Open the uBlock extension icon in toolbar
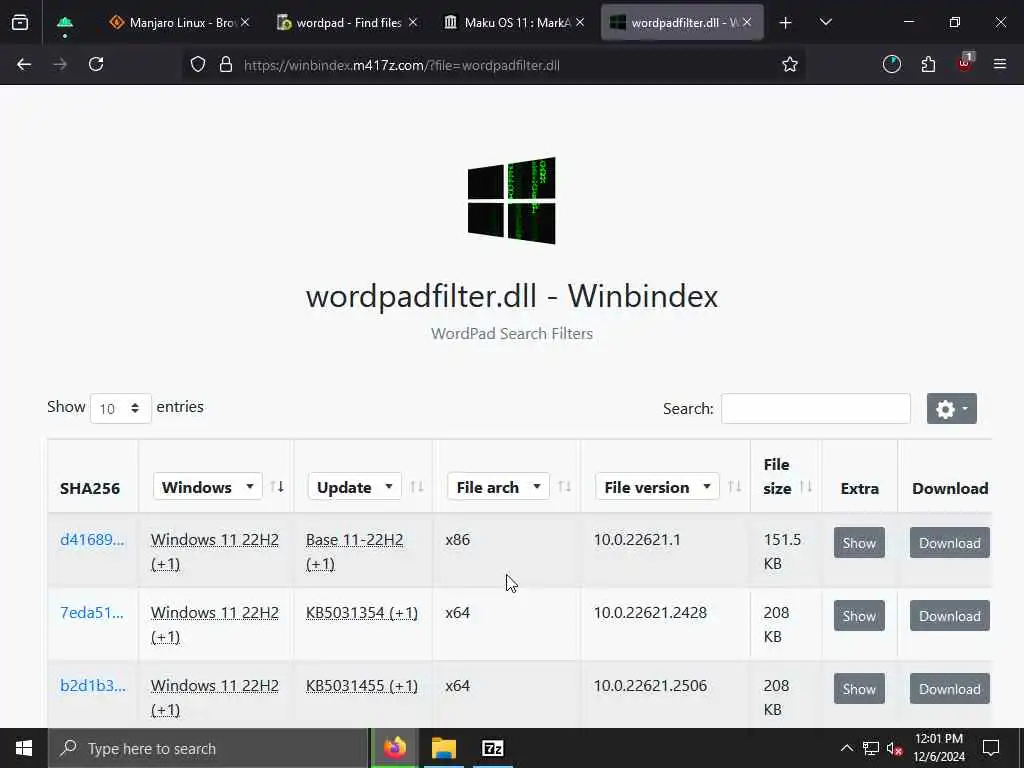1024x768 pixels. [965, 63]
